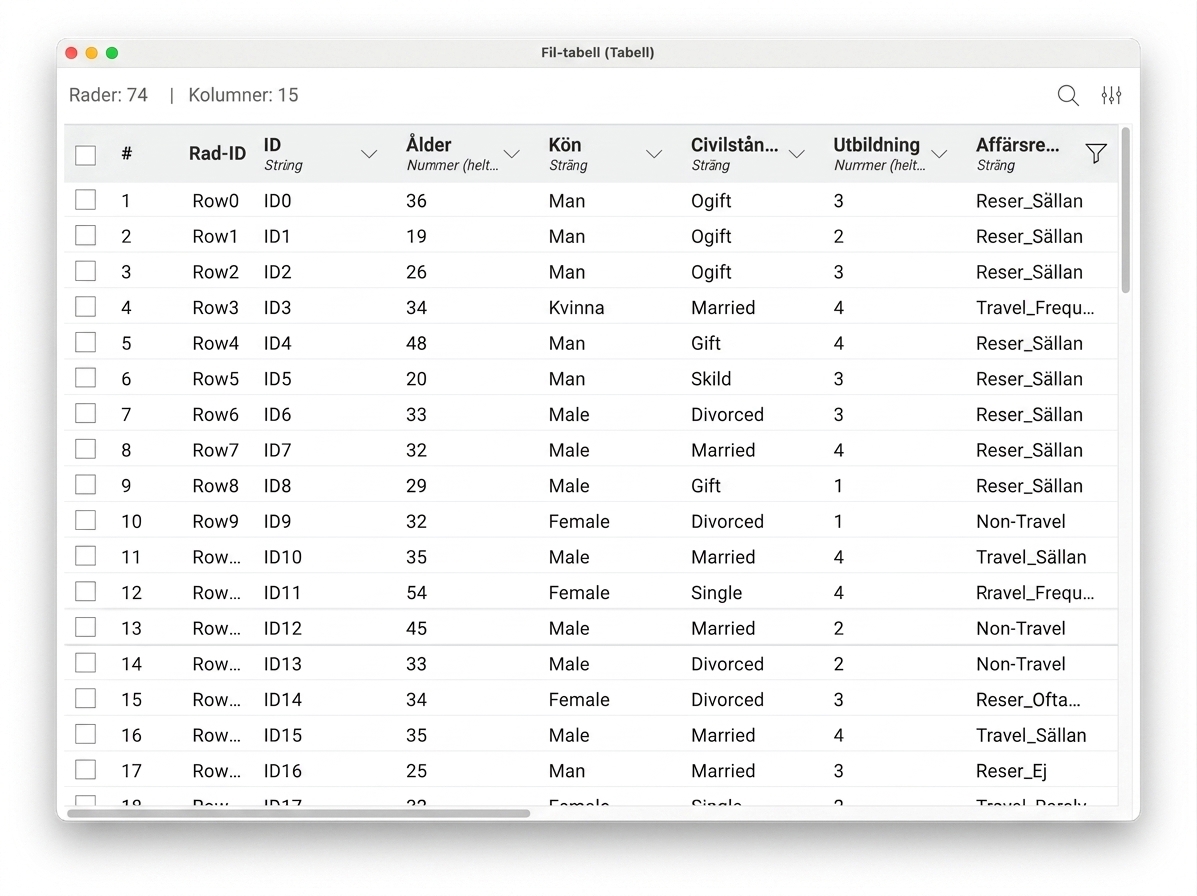Click the Ålder column header label
The image size is (1197, 896).
[x=428, y=144]
